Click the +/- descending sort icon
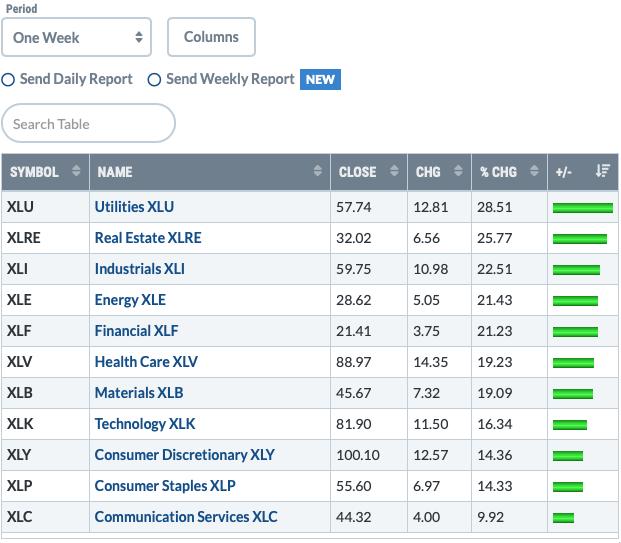This screenshot has height=543, width=621. pyautogui.click(x=602, y=171)
